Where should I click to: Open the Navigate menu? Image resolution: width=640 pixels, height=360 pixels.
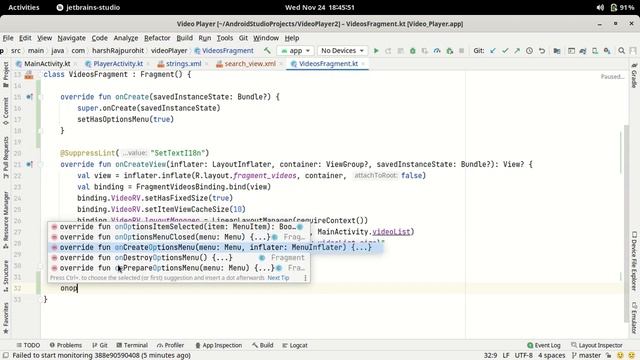[71, 38]
